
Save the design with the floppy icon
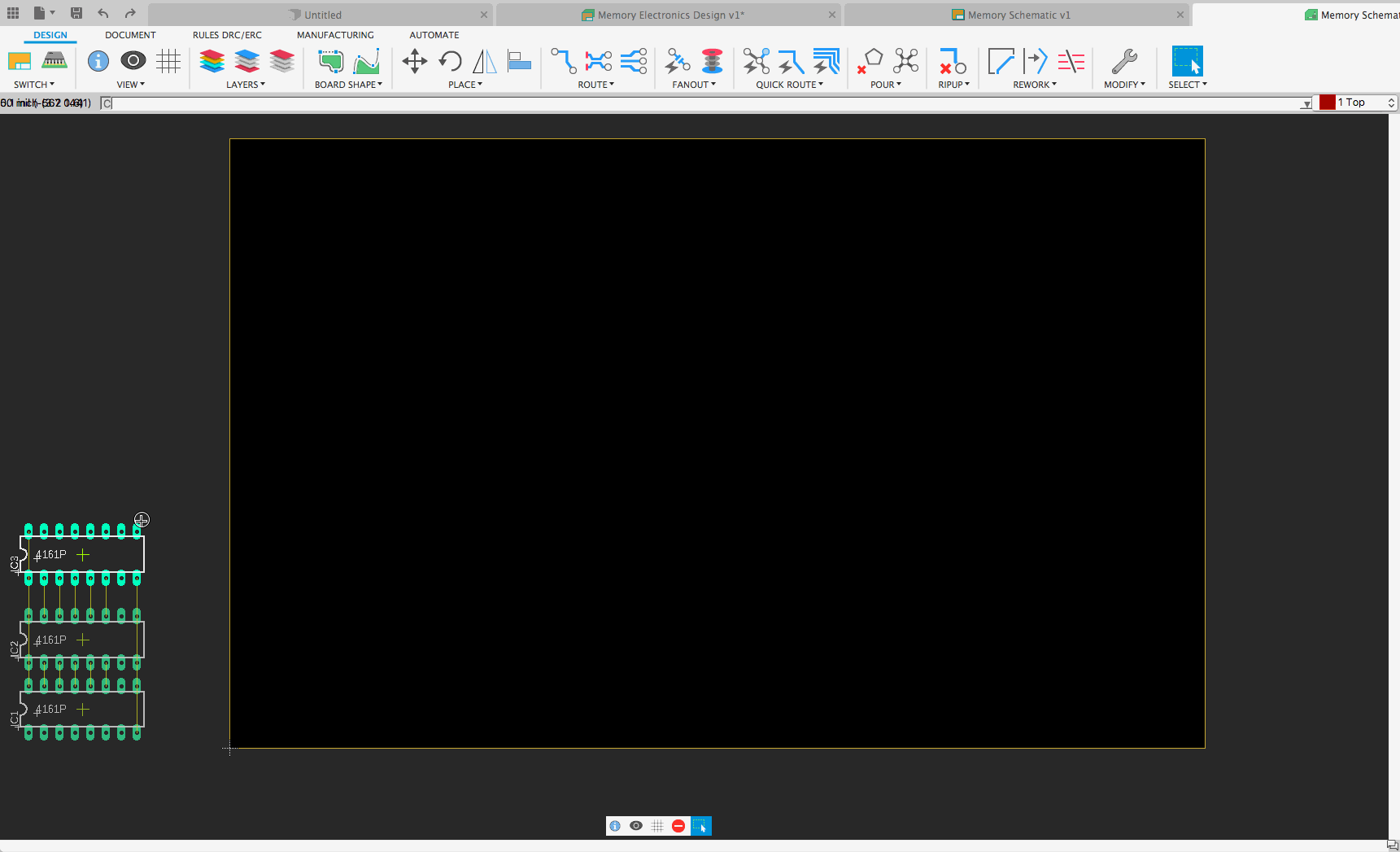tap(76, 13)
